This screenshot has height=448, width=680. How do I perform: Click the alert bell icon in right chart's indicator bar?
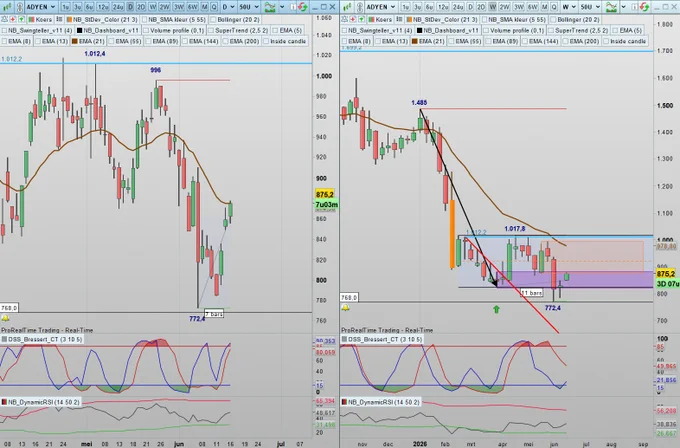344,20
